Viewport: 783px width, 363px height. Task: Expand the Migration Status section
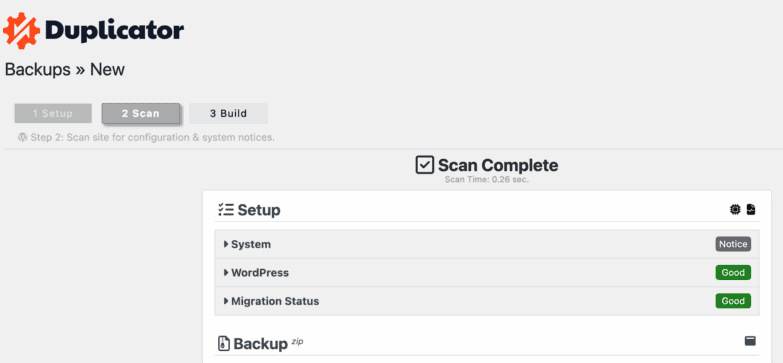click(487, 301)
